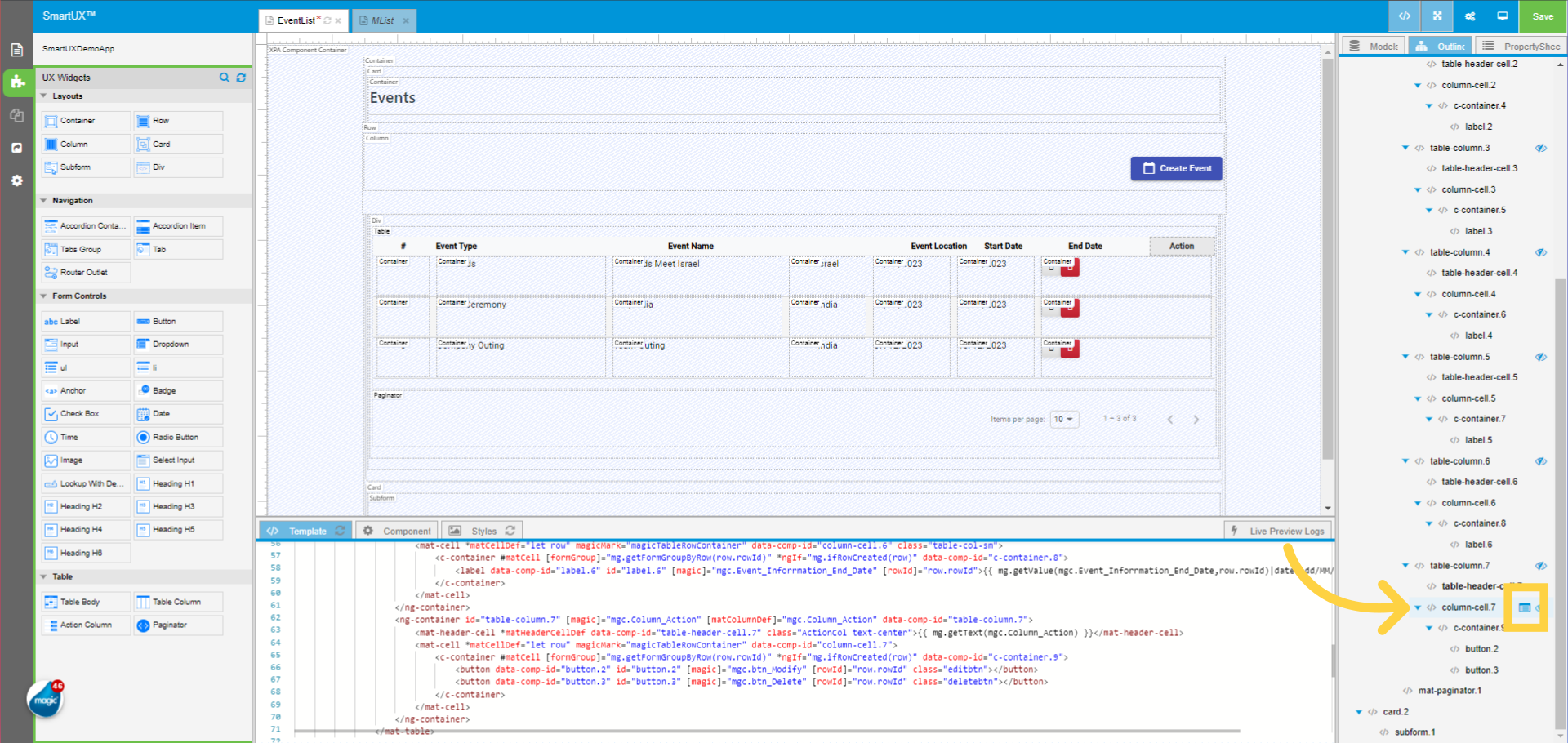Open device preview via the monitor icon
The image size is (1568, 743).
pyautogui.click(x=1502, y=16)
